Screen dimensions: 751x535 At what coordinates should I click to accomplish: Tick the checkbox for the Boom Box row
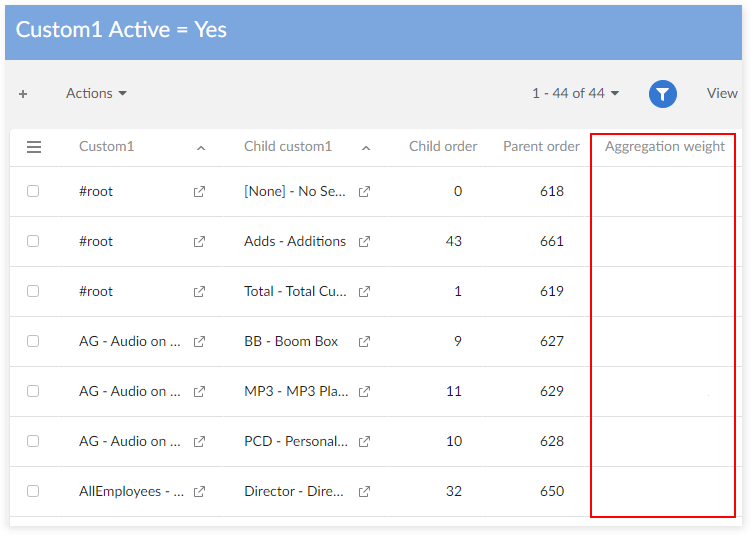[33, 341]
